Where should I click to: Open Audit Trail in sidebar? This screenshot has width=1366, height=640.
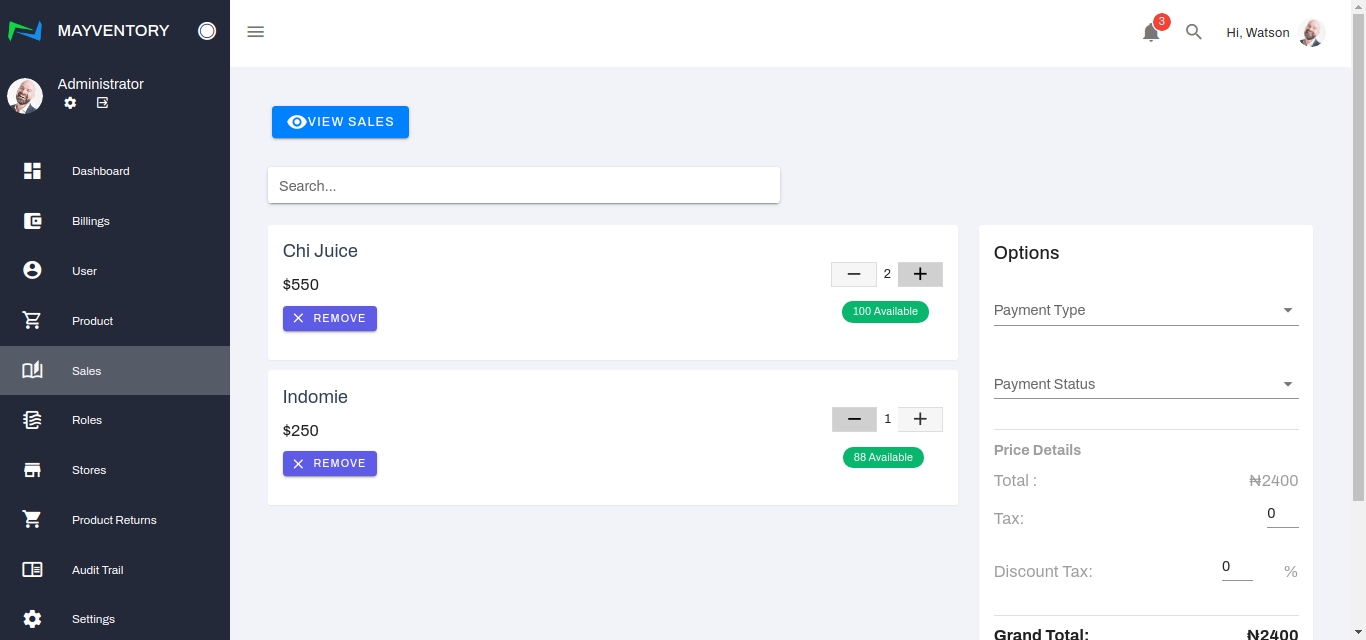click(x=98, y=570)
